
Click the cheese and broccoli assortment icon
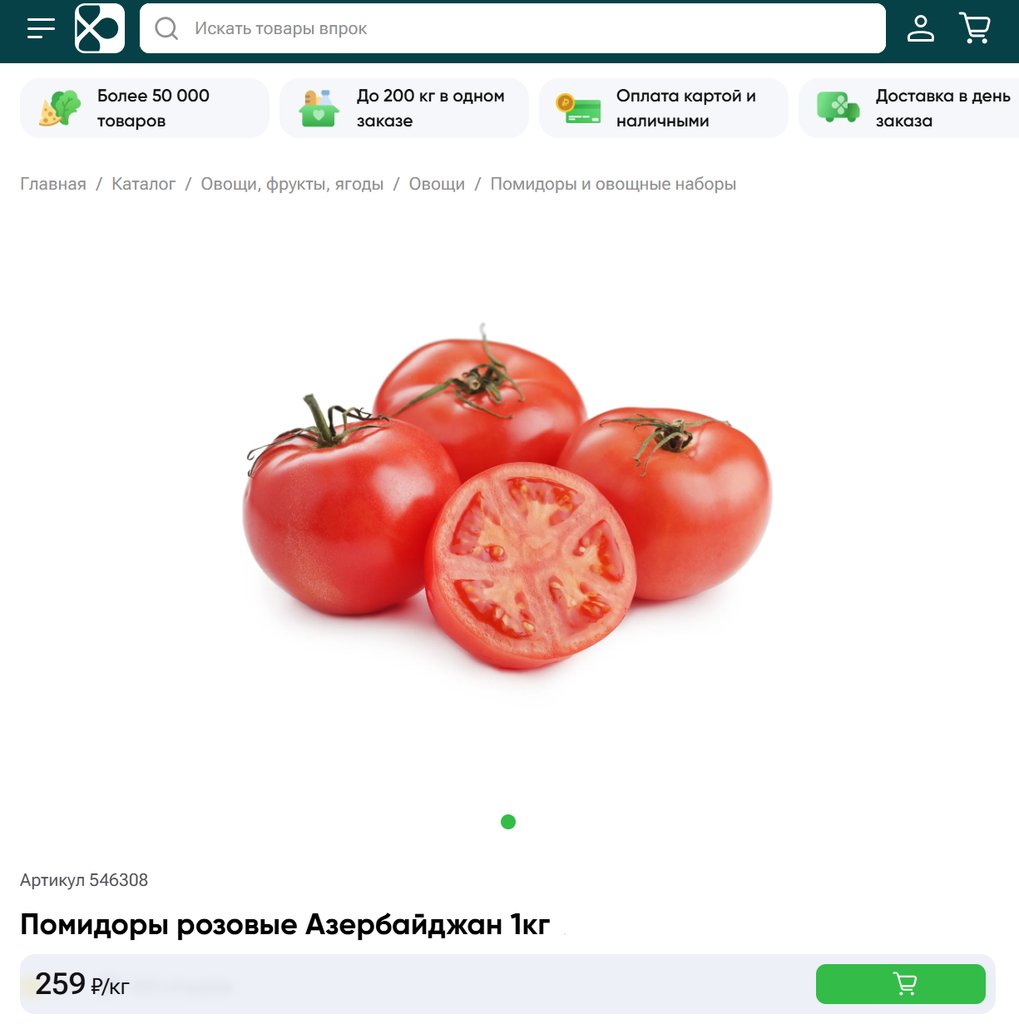tap(60, 108)
